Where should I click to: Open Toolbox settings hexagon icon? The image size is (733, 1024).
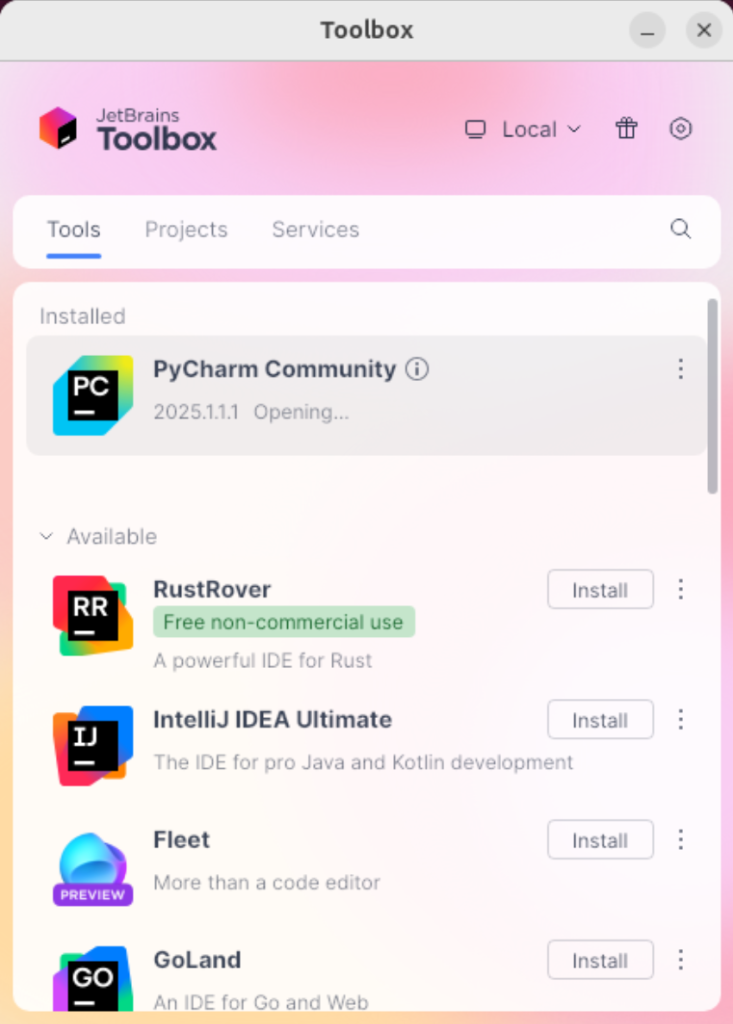click(x=681, y=129)
